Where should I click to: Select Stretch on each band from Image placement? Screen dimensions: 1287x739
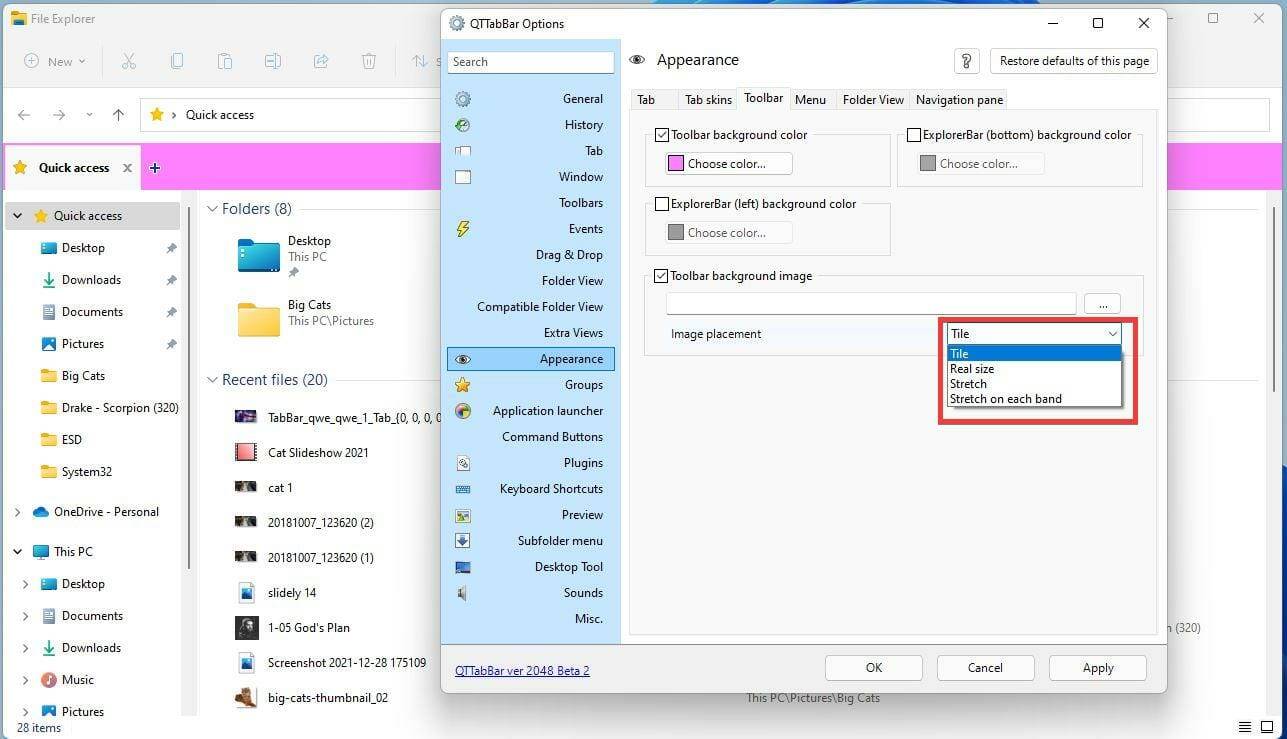tap(1006, 398)
